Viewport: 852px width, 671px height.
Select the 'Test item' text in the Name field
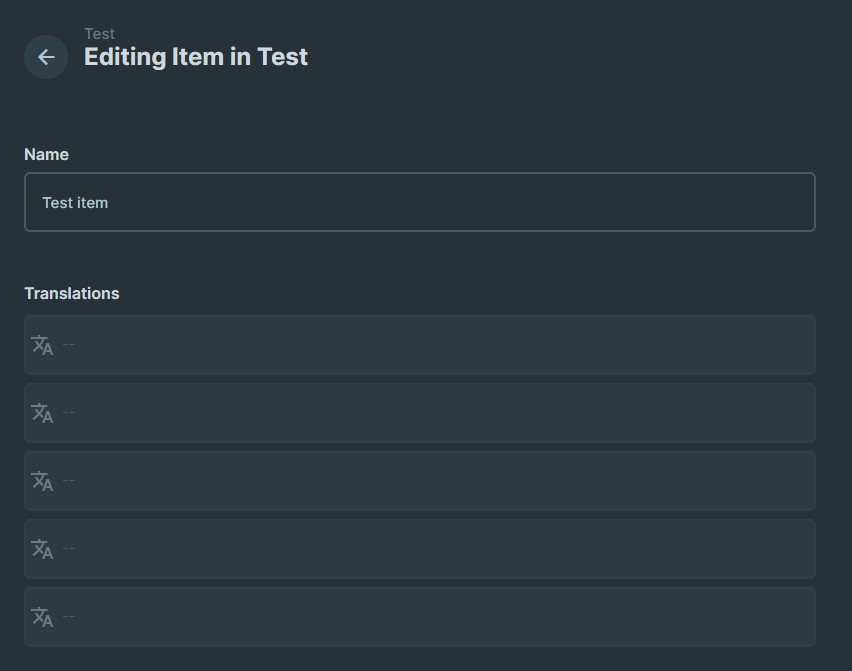(x=75, y=202)
